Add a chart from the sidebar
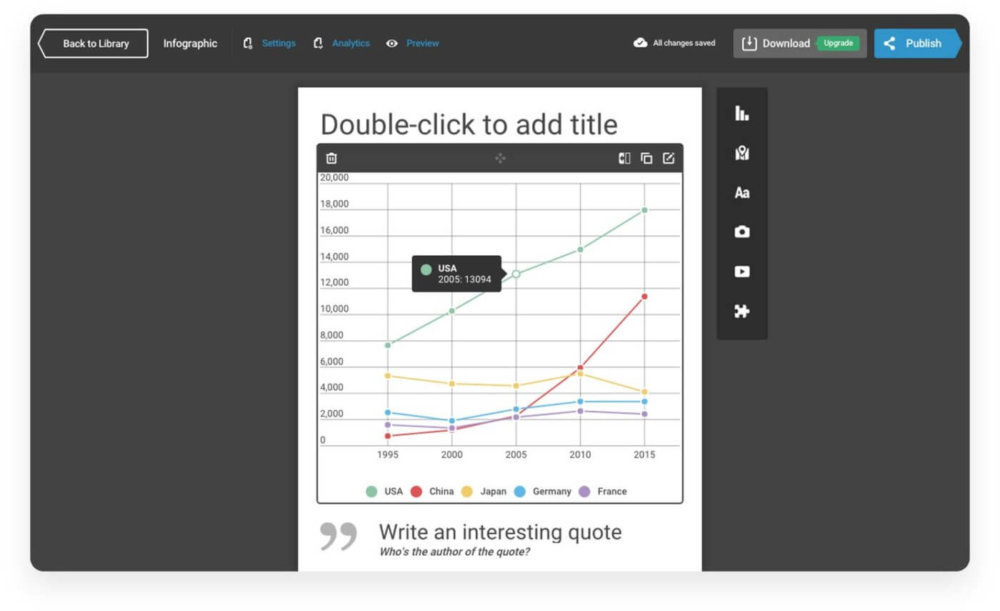Viewport: 1000px width, 611px height. (x=742, y=114)
